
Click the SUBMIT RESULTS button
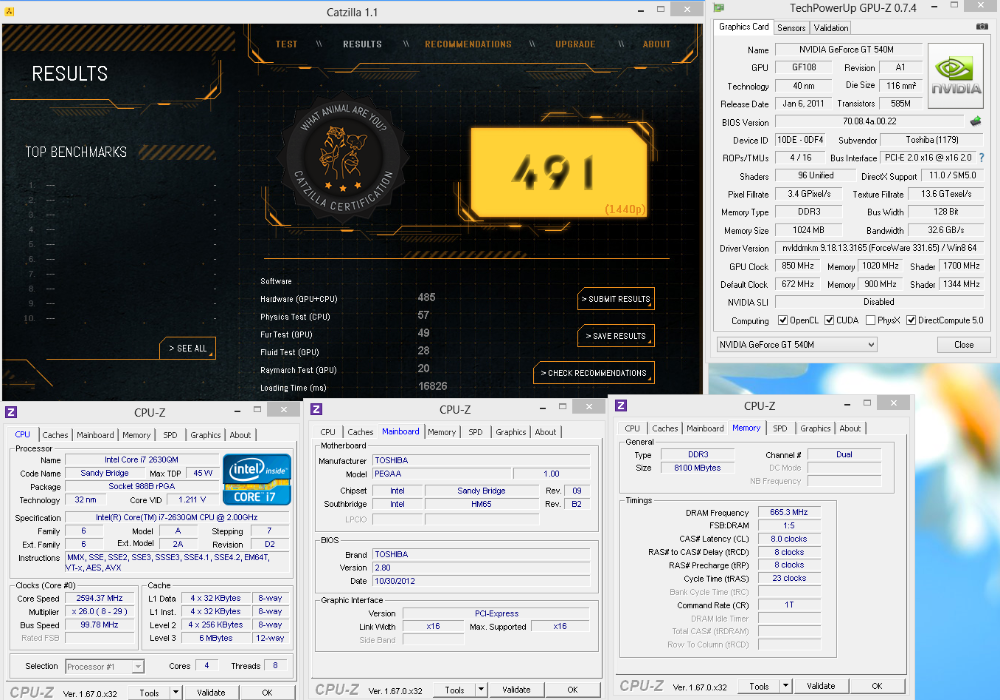pos(615,299)
